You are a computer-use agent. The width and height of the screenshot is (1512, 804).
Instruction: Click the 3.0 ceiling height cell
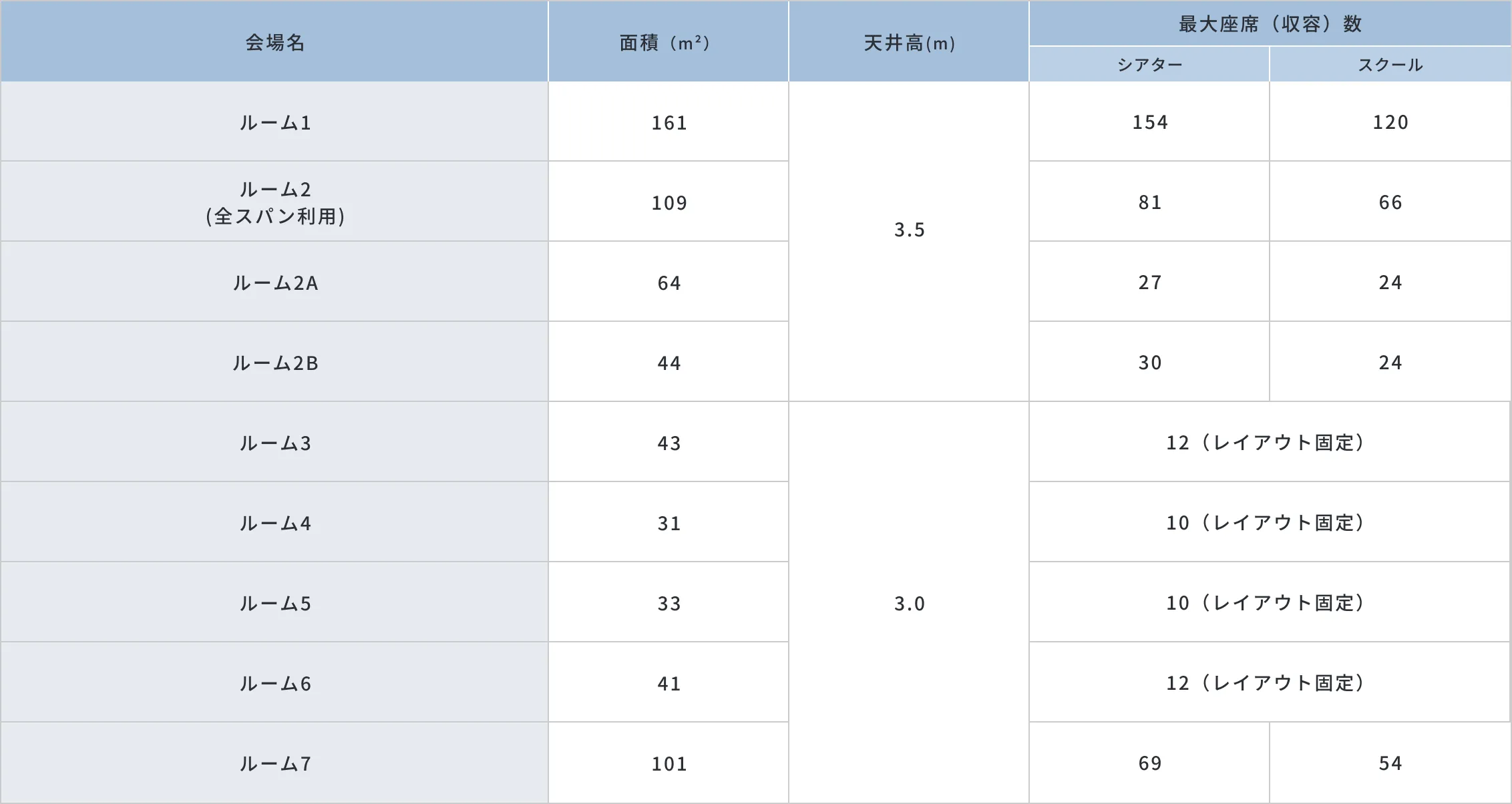(x=909, y=604)
